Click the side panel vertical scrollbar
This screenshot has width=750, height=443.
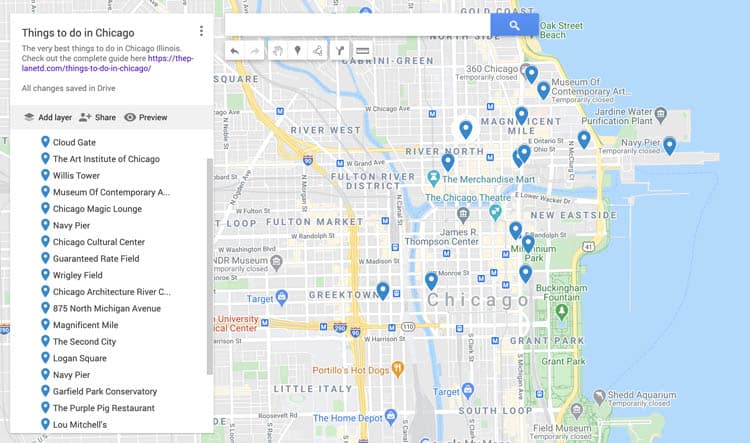click(x=210, y=266)
